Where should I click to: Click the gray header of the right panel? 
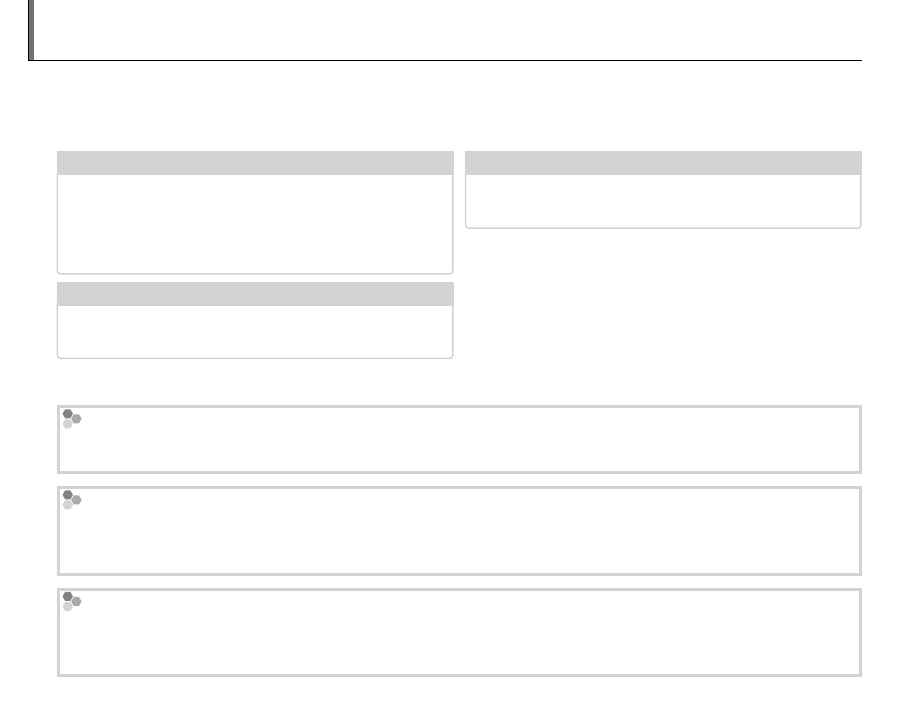tap(663, 163)
